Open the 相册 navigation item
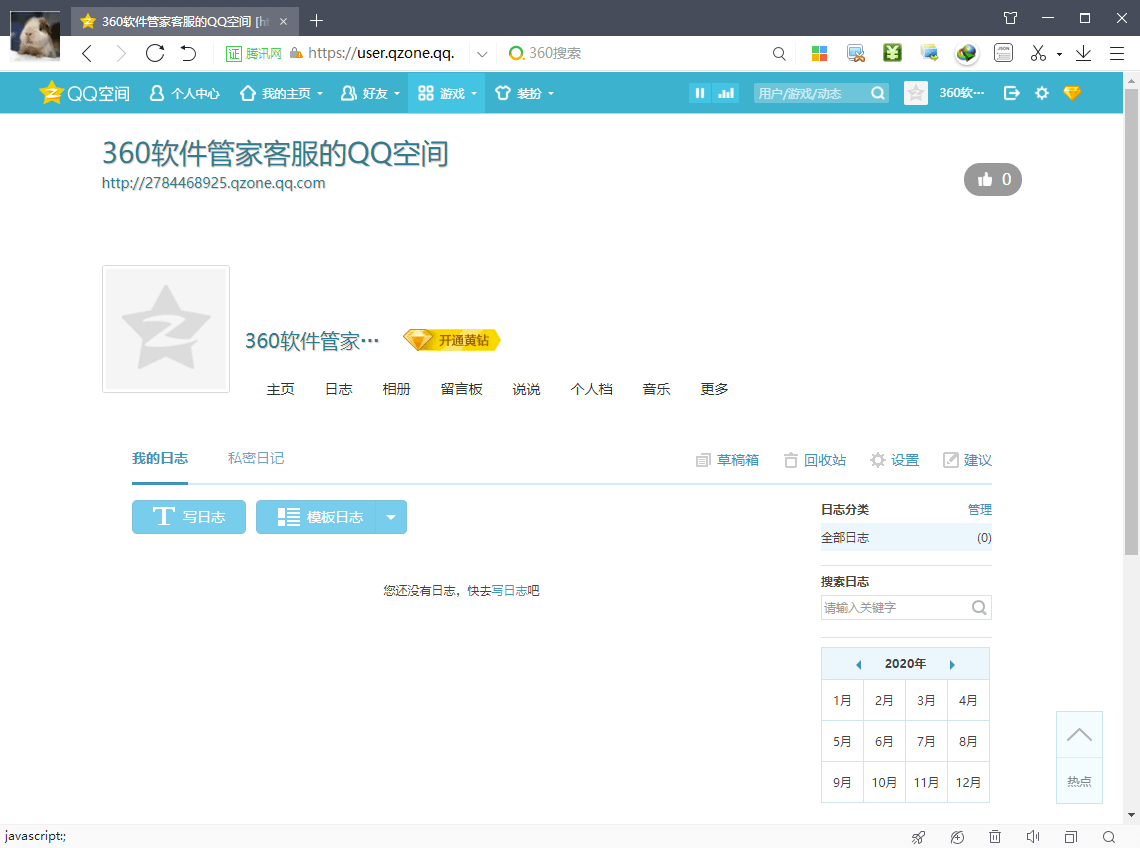The height and width of the screenshot is (848, 1140). 396,389
